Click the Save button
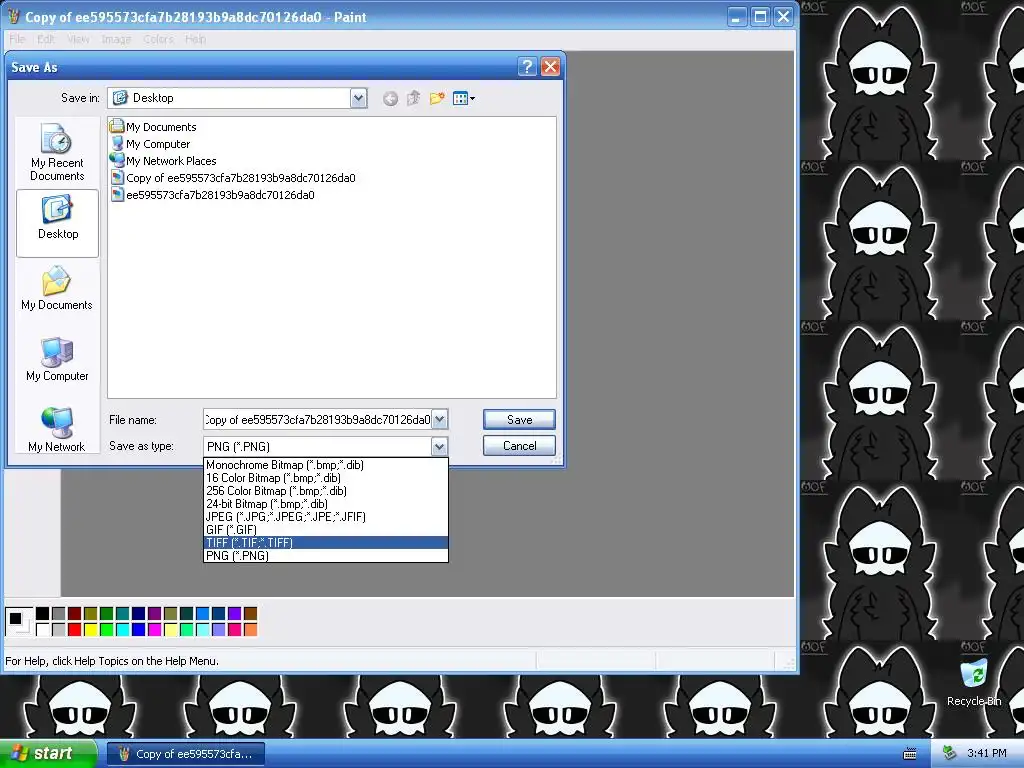The width and height of the screenshot is (1024, 768). tap(519, 420)
